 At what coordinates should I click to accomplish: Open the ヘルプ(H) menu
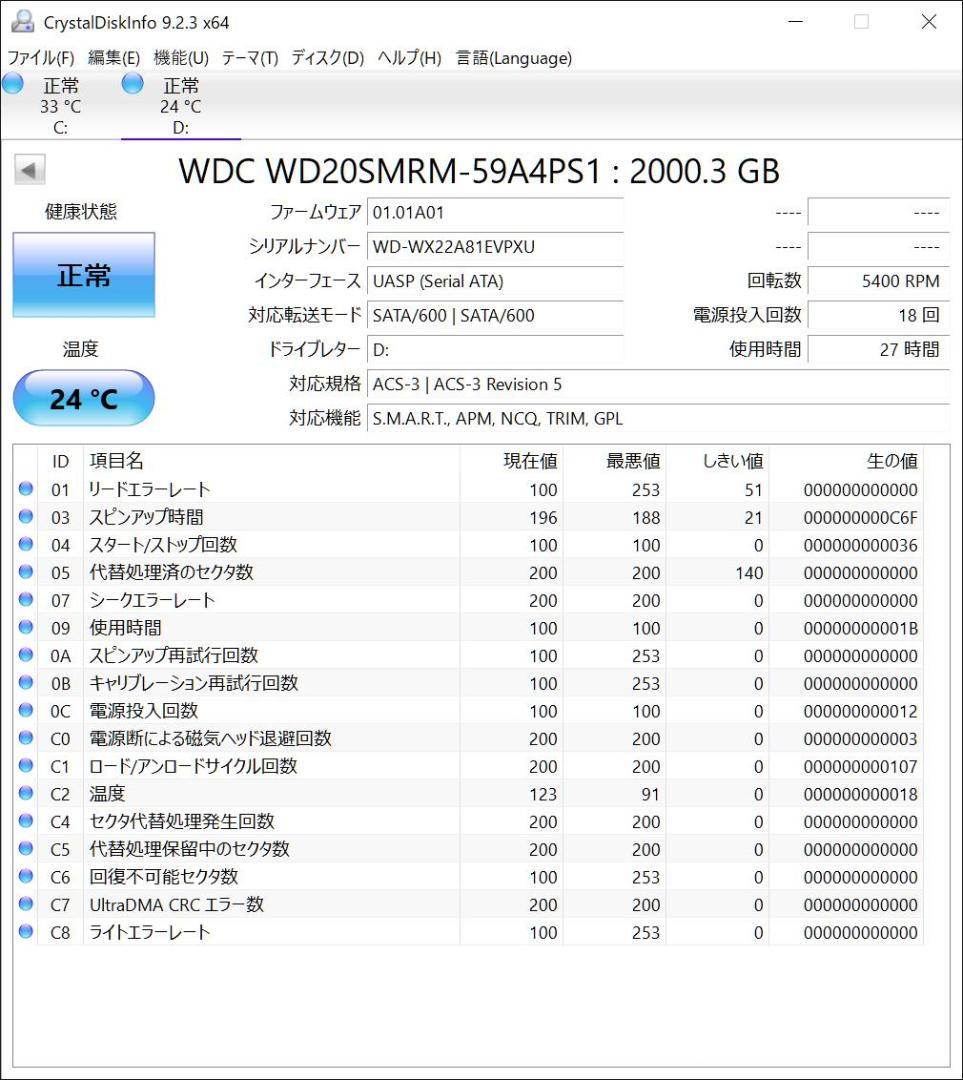point(409,58)
